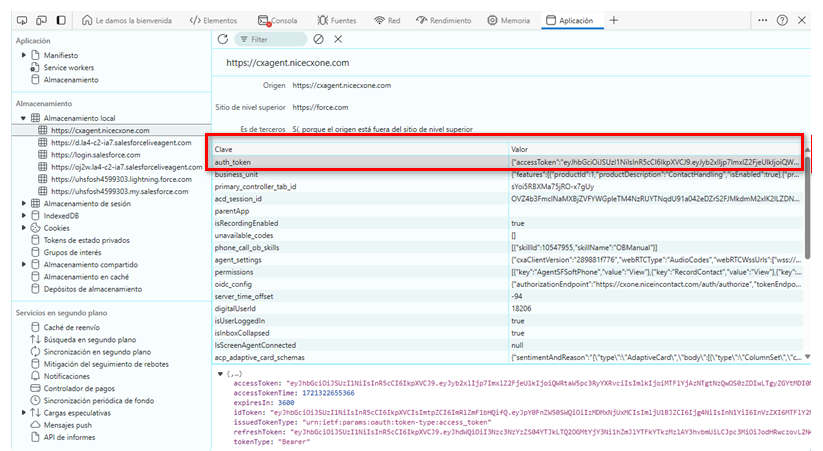Open Grupos de interés item

[72, 253]
